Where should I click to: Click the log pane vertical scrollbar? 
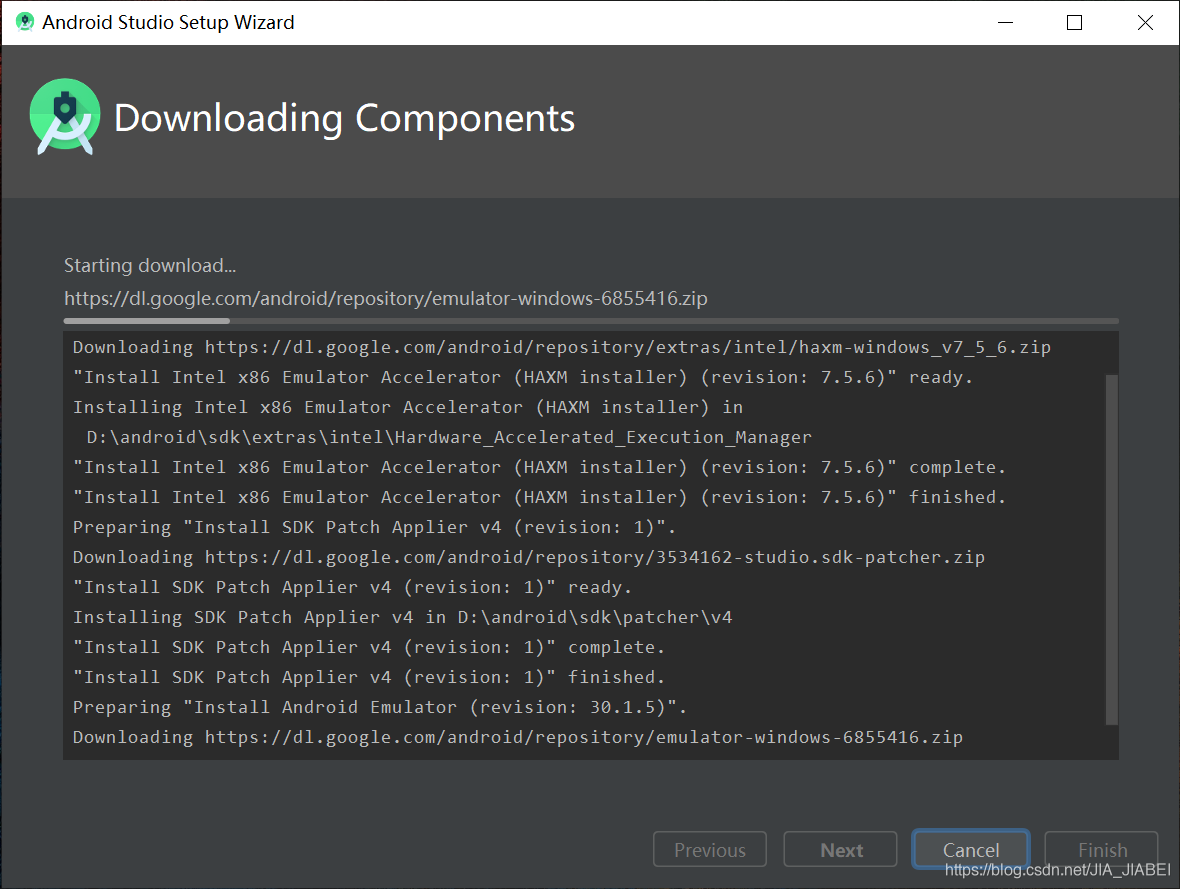1112,550
